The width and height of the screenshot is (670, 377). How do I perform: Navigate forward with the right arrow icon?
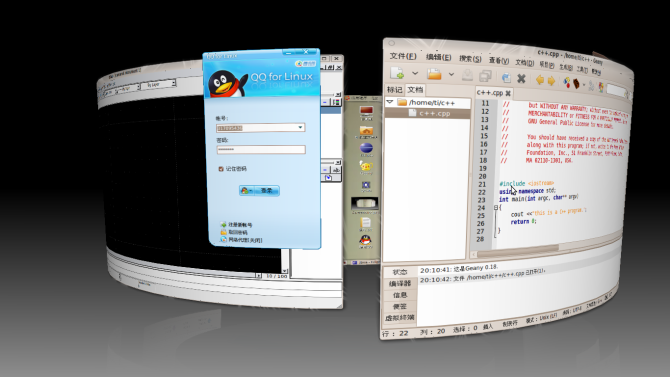click(551, 80)
